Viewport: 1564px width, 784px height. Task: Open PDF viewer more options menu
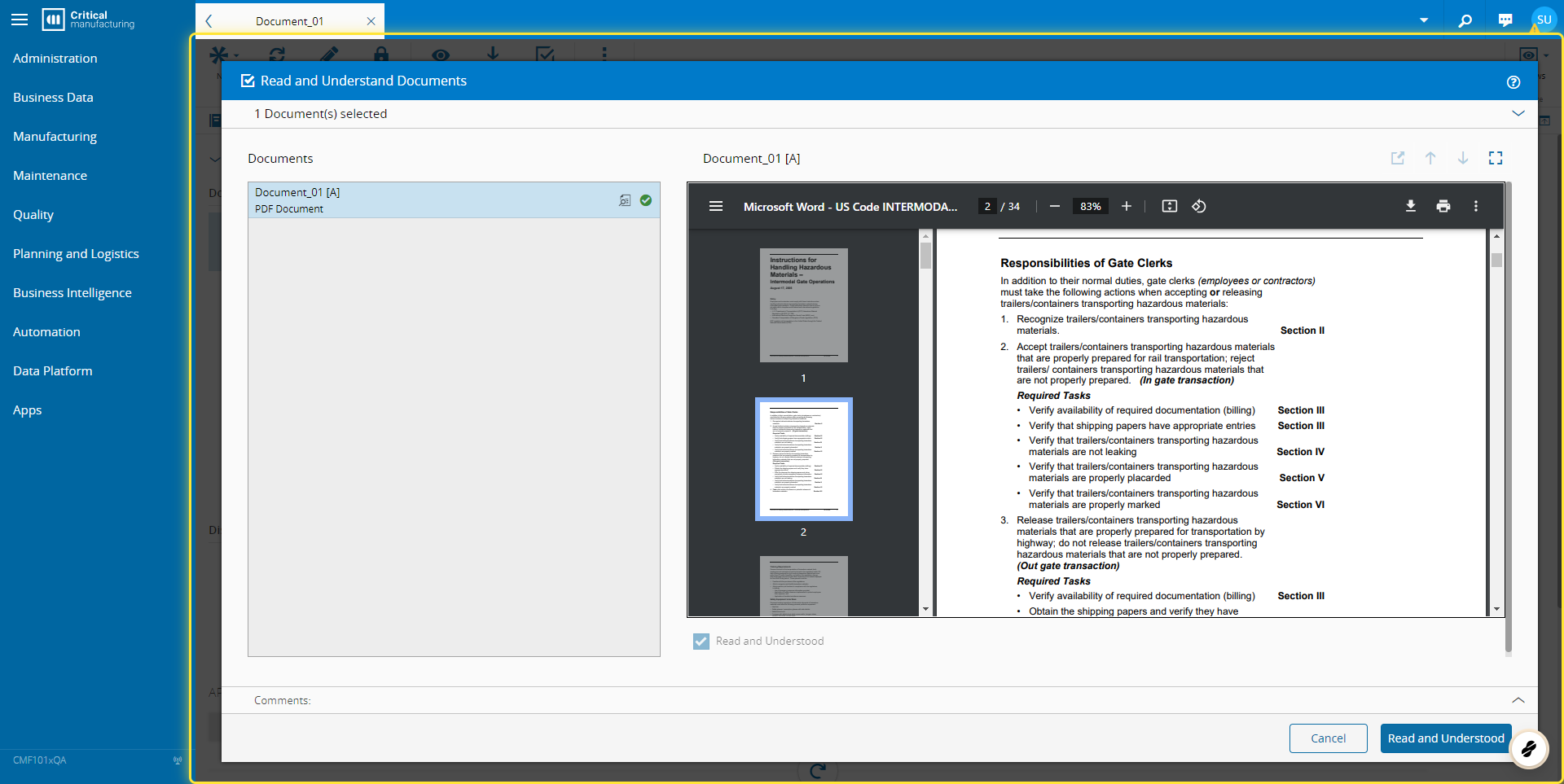(1475, 206)
